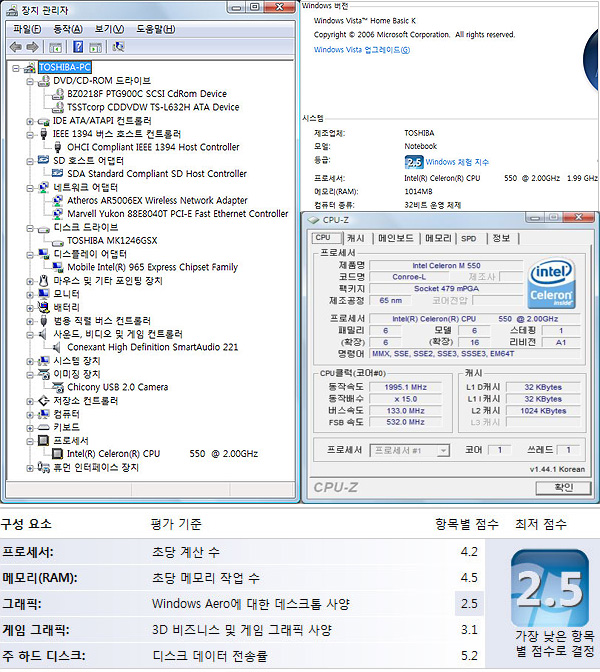Click the Marvell Yukon Ethernet adapter icon

tap(57, 214)
